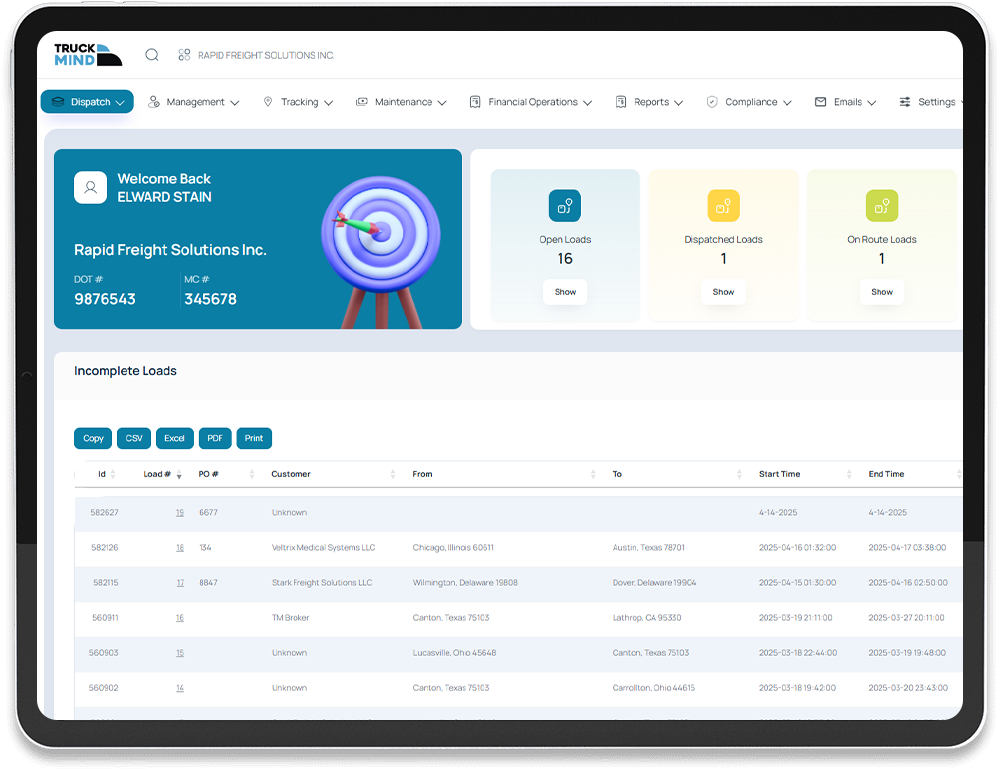Image resolution: width=1000 pixels, height=770 pixels.
Task: Click the blue Open Loads icon
Action: [x=565, y=206]
